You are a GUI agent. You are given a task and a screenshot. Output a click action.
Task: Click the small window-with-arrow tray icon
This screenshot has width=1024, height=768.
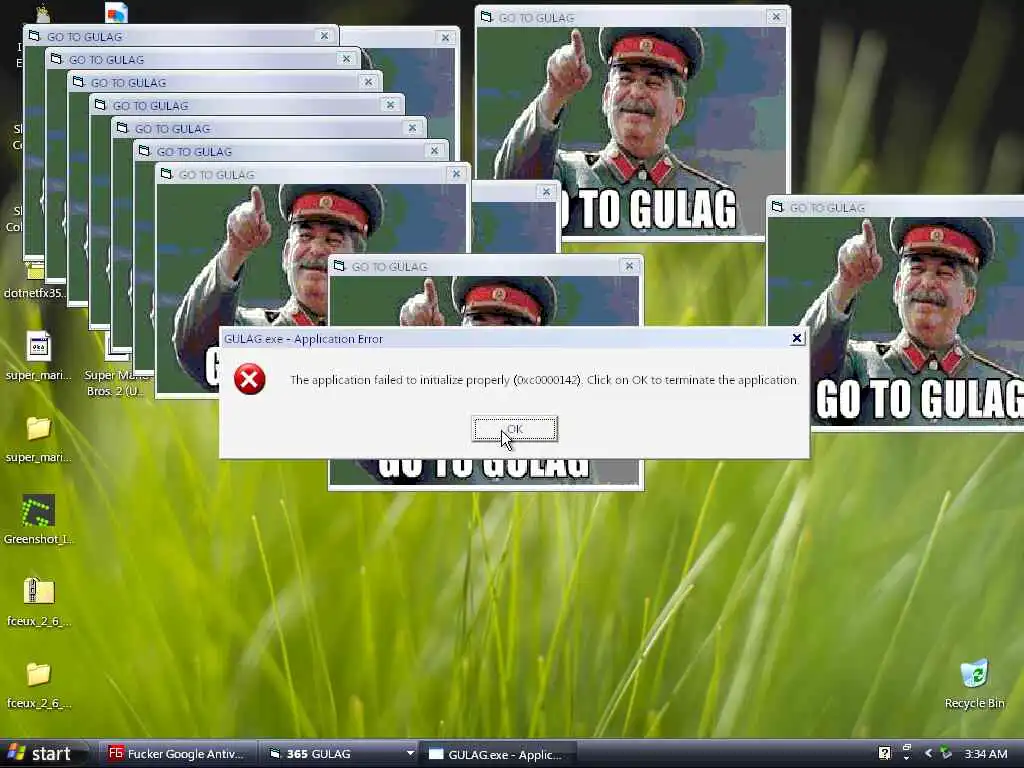click(x=906, y=753)
